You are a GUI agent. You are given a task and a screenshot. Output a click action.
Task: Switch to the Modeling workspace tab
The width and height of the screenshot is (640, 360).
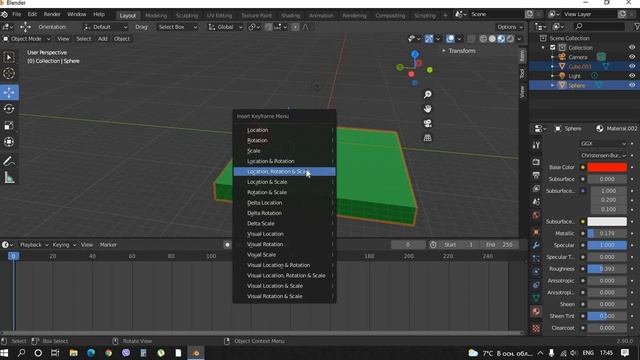(156, 16)
